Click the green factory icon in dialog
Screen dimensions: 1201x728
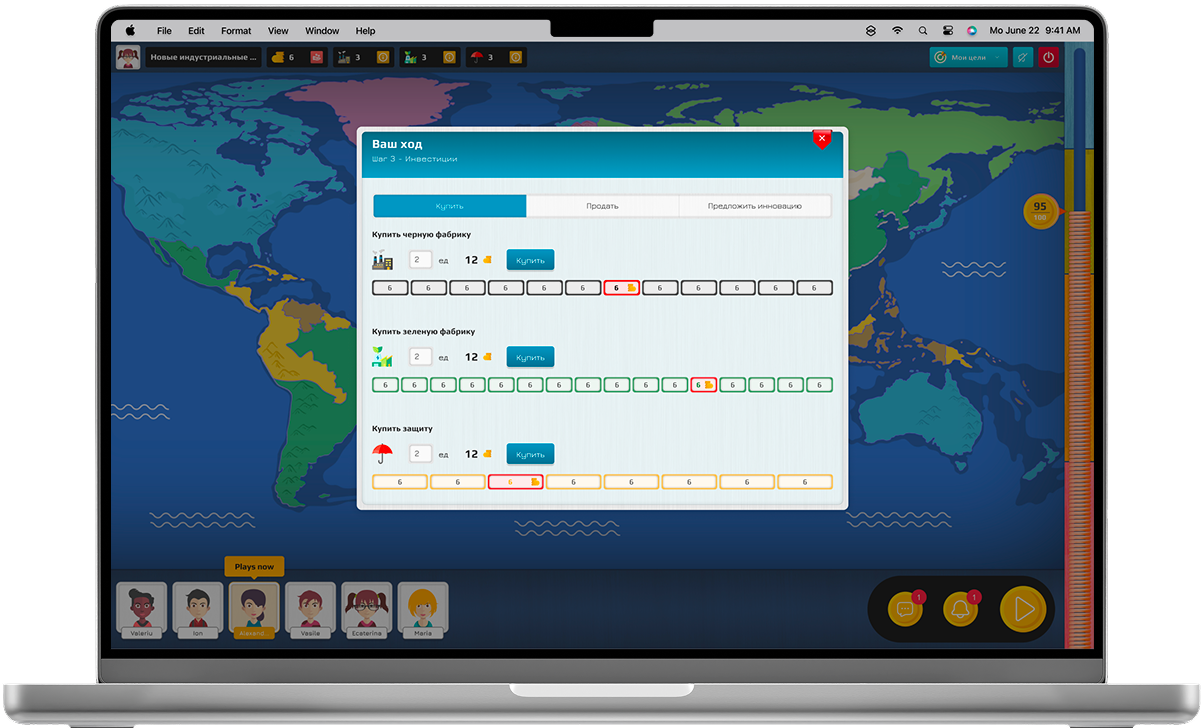(x=382, y=357)
